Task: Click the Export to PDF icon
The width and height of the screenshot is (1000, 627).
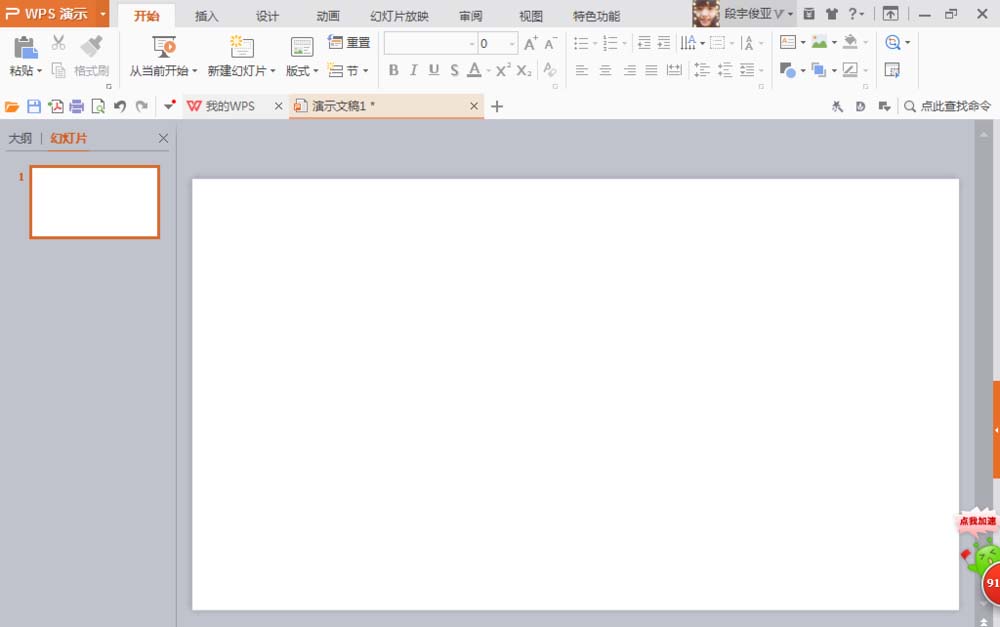Action: (56, 106)
